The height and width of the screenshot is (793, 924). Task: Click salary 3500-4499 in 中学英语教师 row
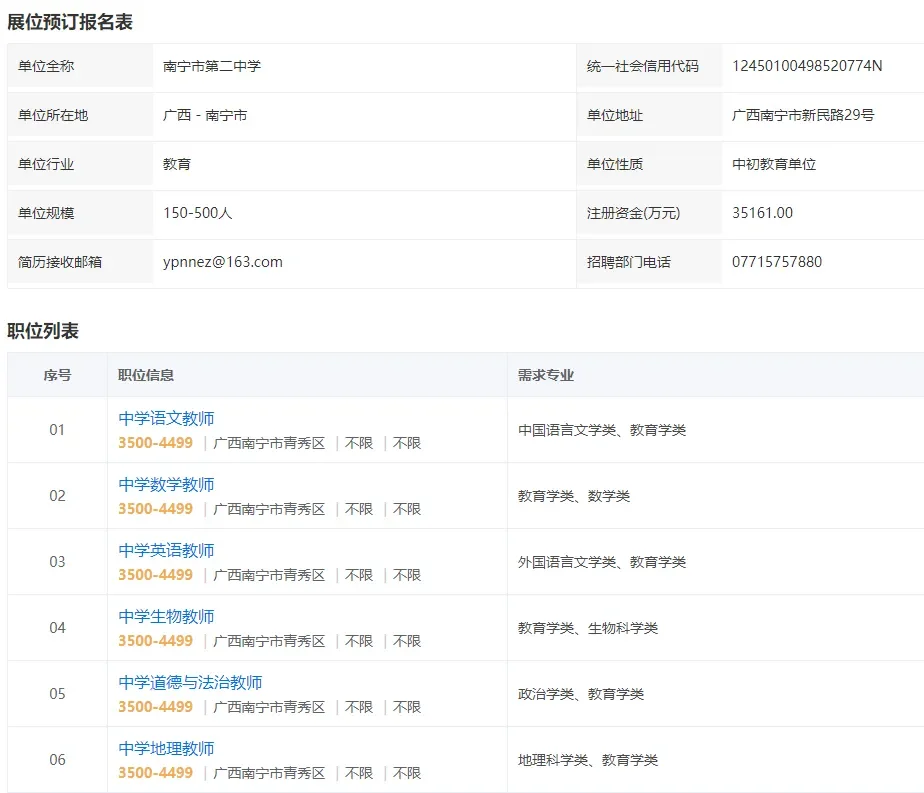click(156, 574)
